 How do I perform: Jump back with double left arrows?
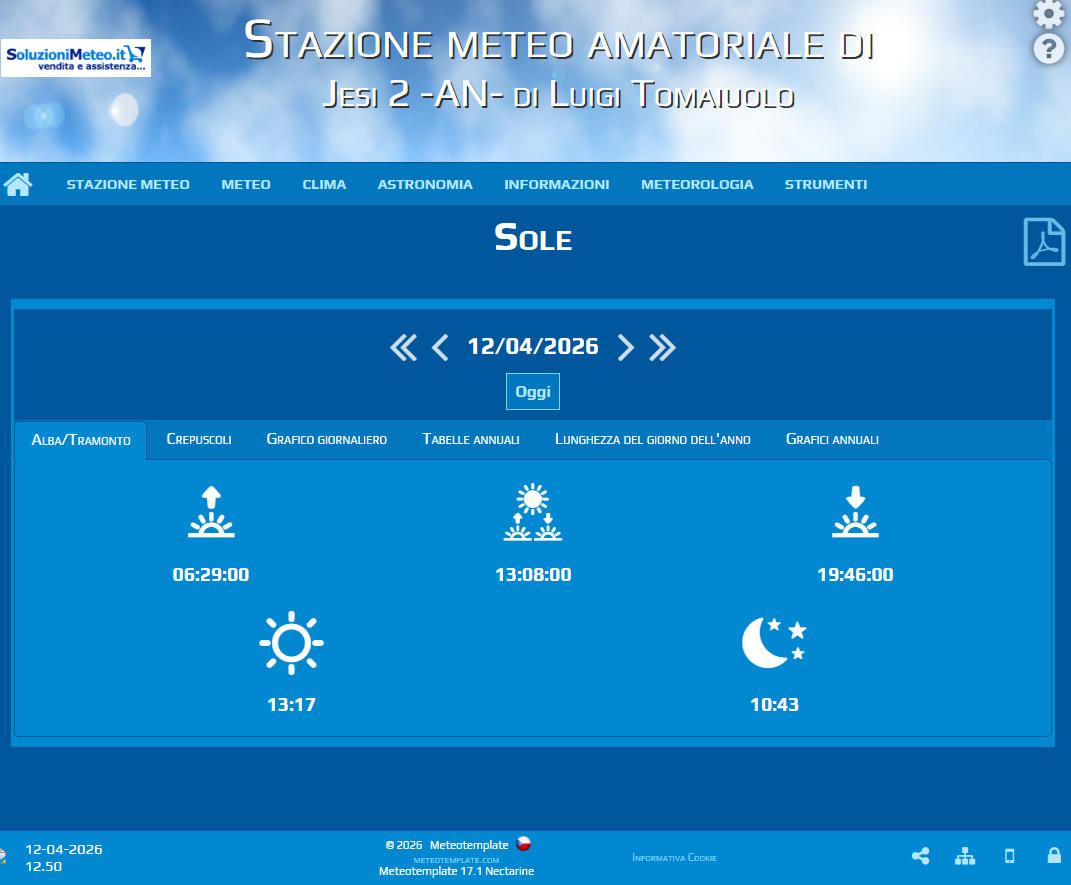403,347
